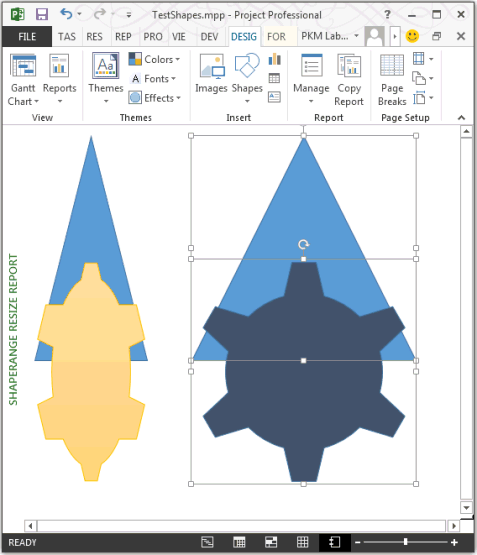Open the theme Fonts dropdown
The image size is (477, 555).
point(153,79)
